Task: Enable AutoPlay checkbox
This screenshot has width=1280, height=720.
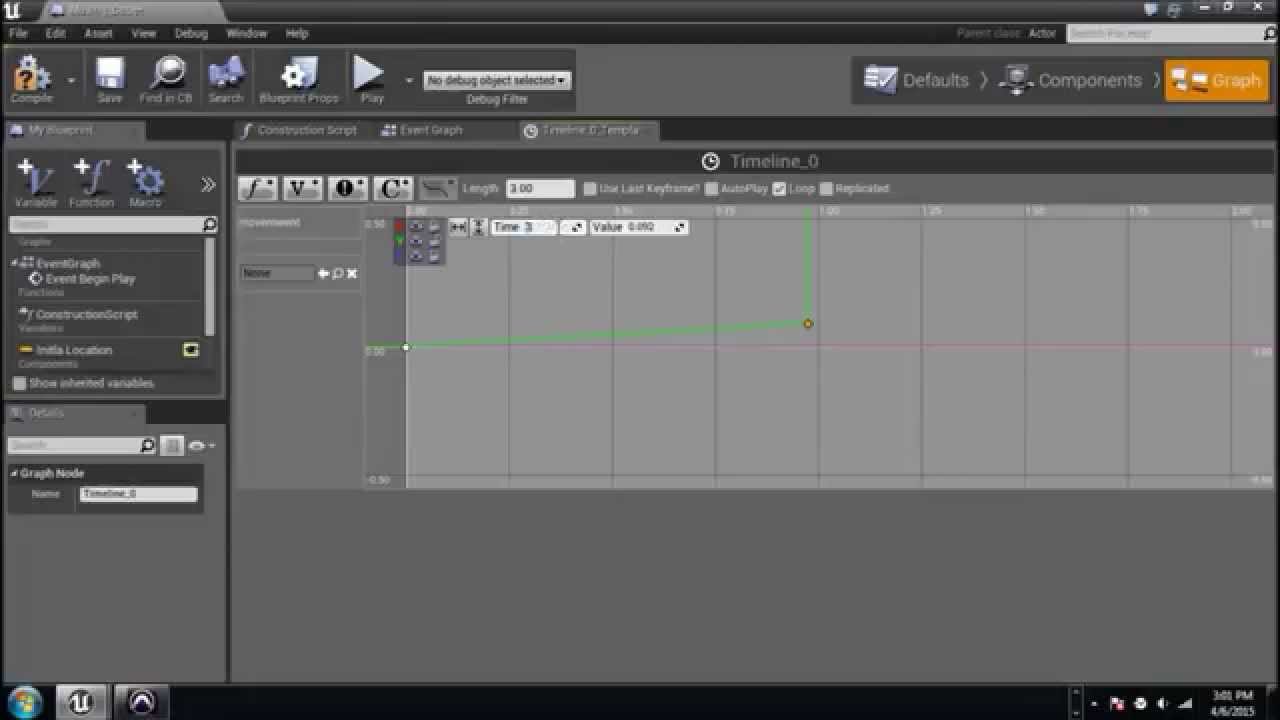Action: pos(712,188)
